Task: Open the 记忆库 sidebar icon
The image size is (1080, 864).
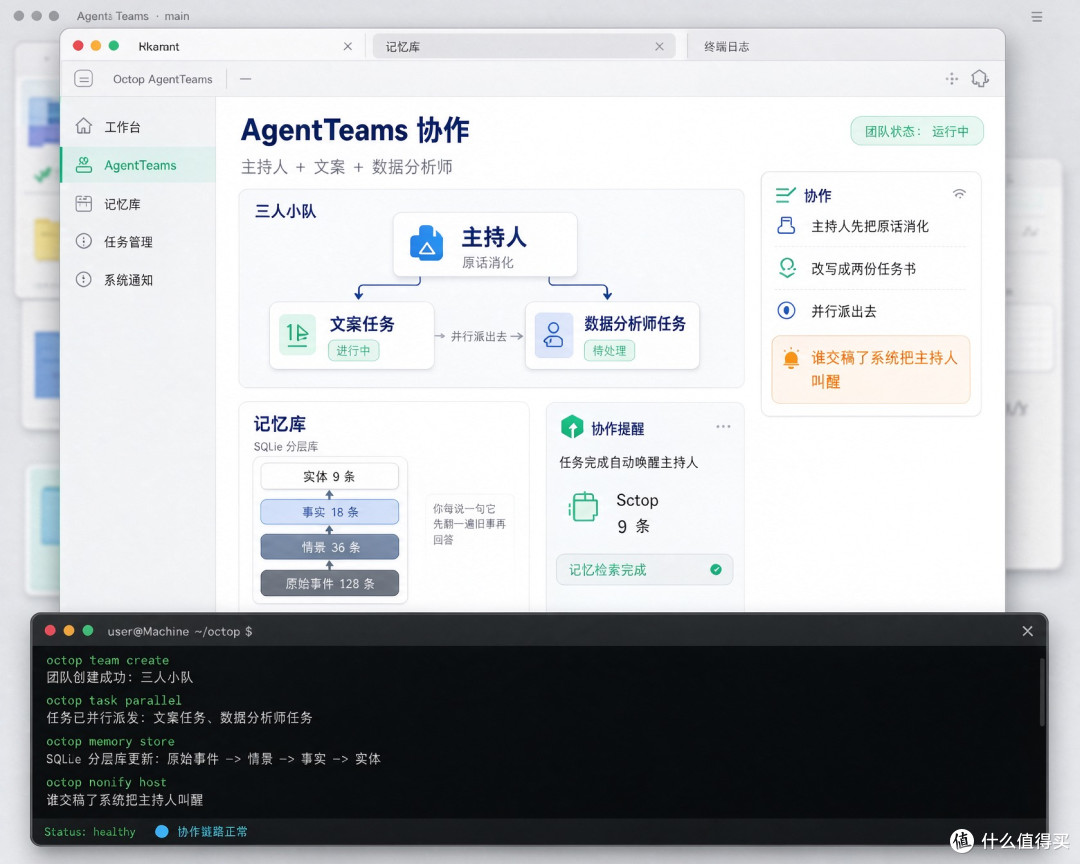Action: pos(83,203)
